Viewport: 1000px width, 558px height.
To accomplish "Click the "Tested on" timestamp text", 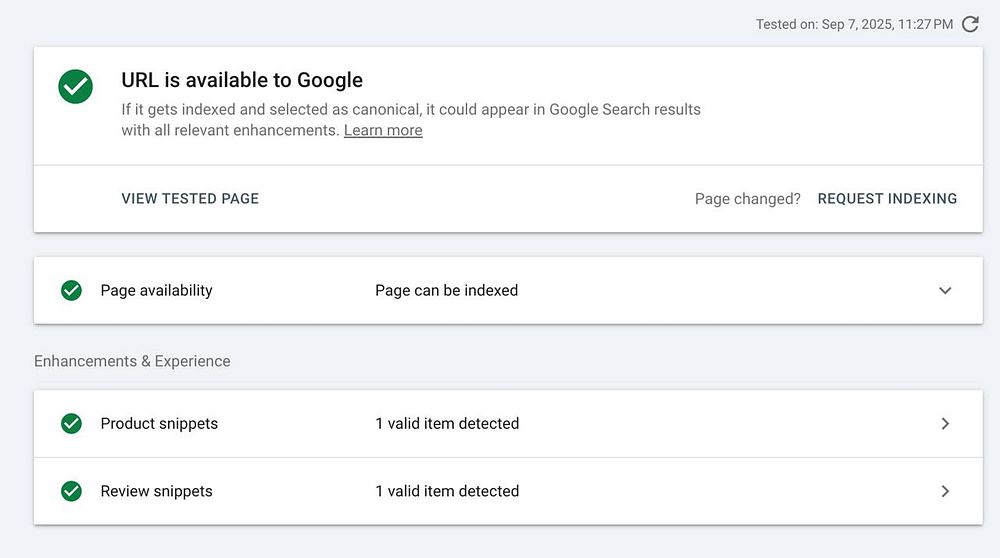I will [854, 24].
